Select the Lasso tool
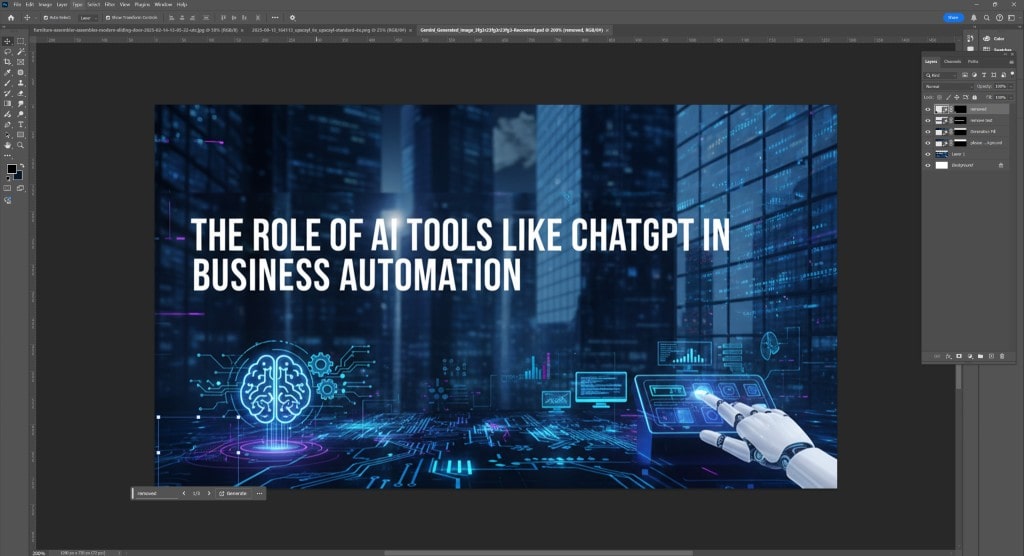1024x556 pixels. tap(8, 51)
